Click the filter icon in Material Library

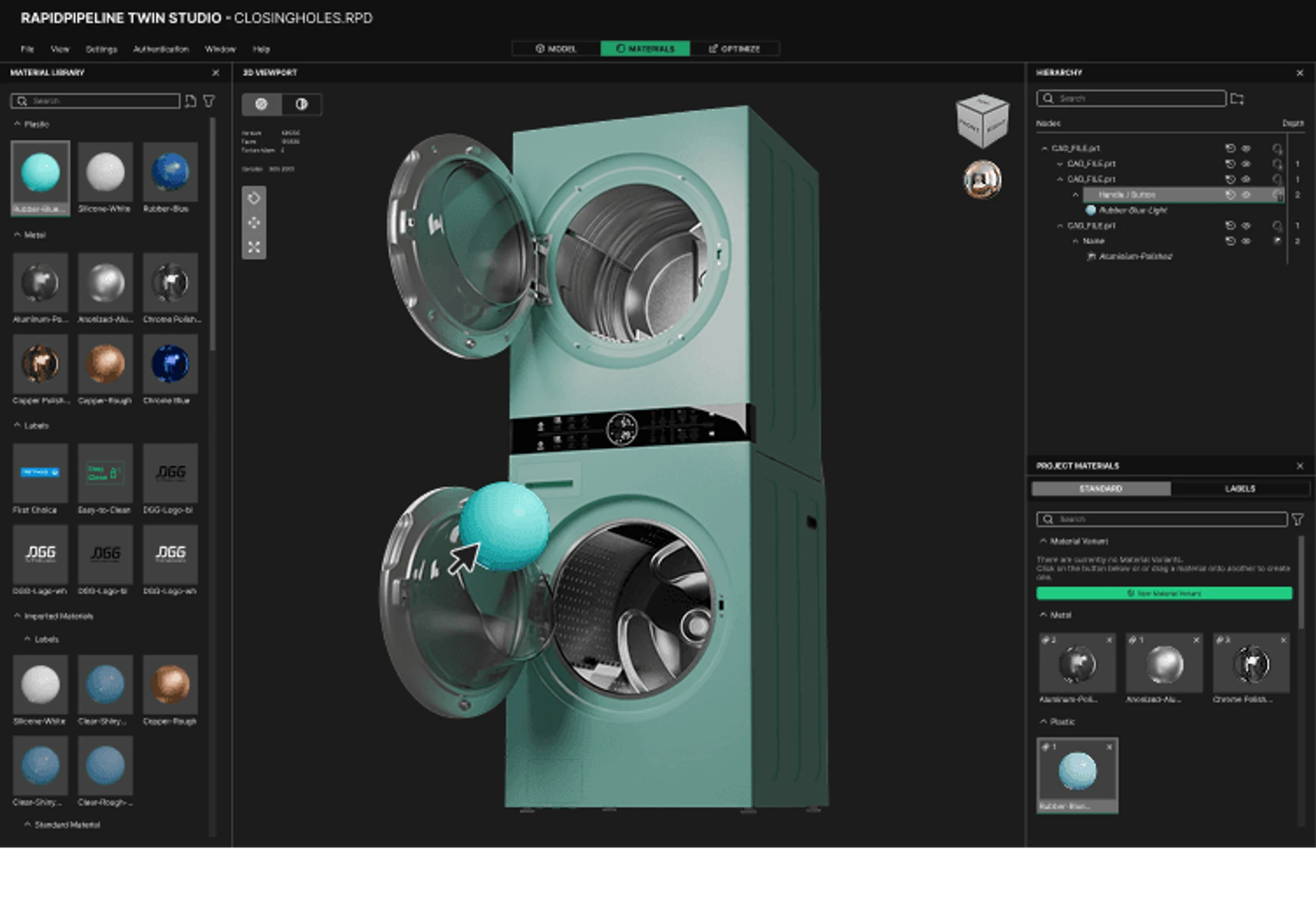click(x=209, y=101)
